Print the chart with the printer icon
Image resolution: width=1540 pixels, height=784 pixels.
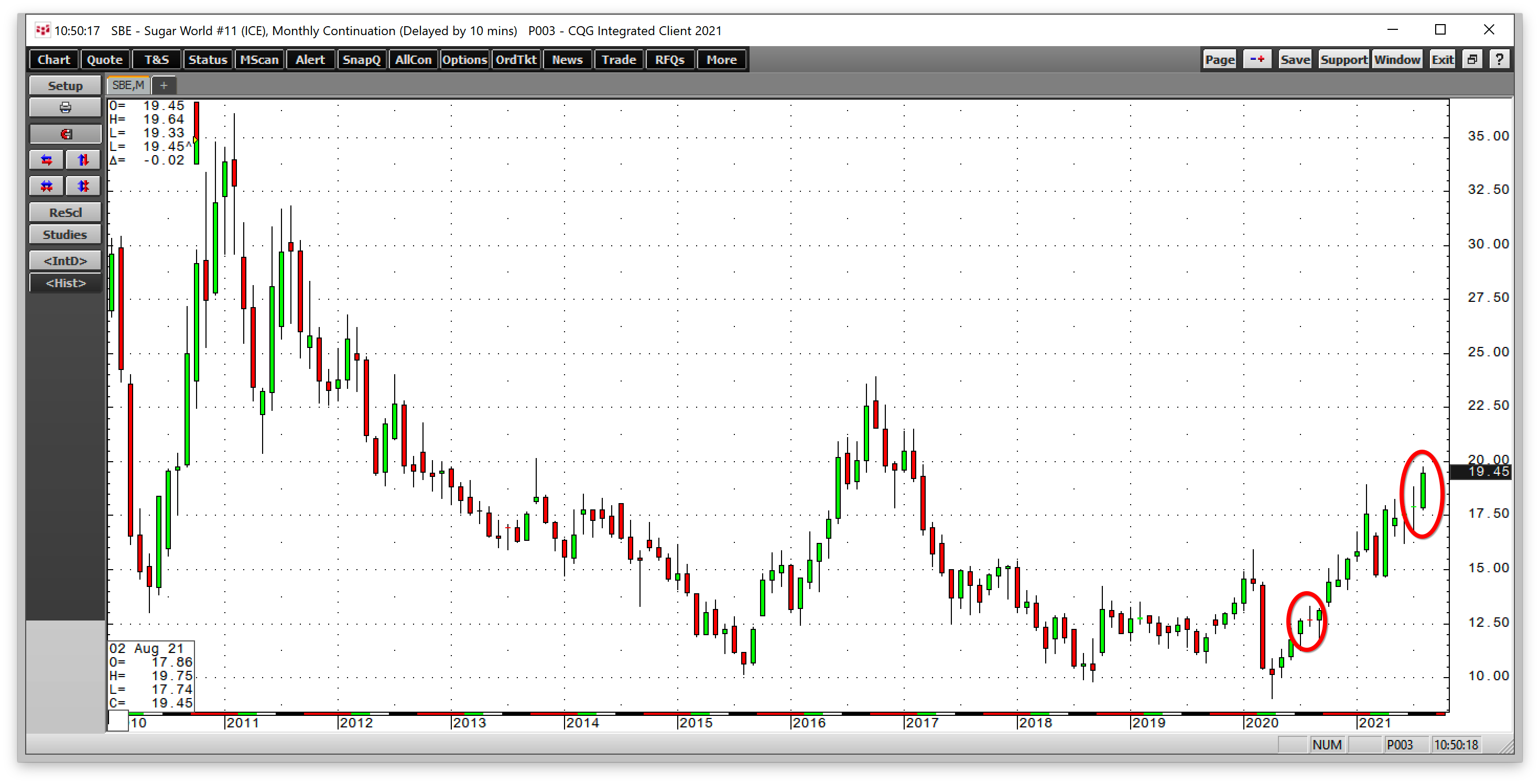(65, 107)
